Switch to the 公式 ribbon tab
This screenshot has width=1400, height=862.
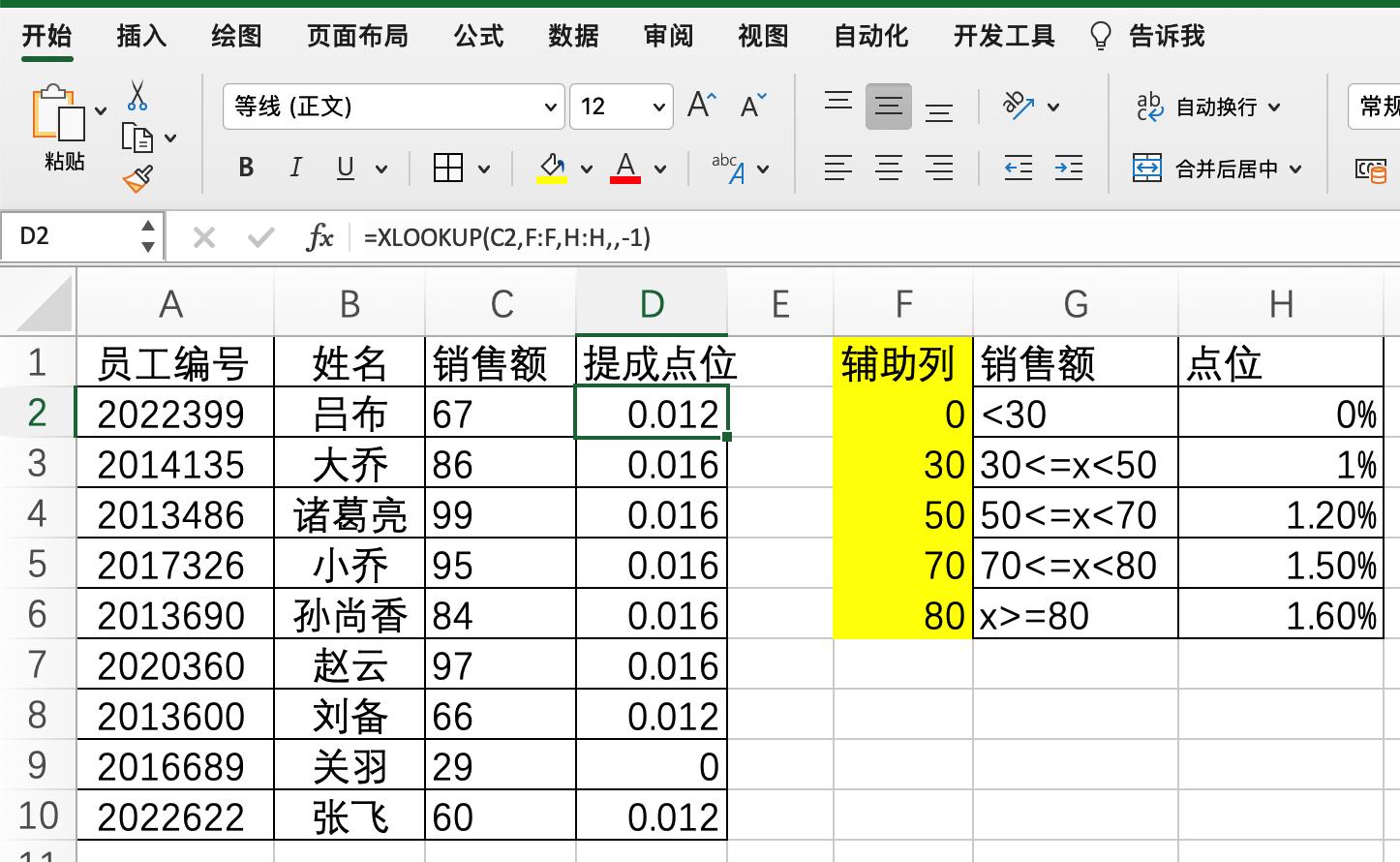pos(476,36)
